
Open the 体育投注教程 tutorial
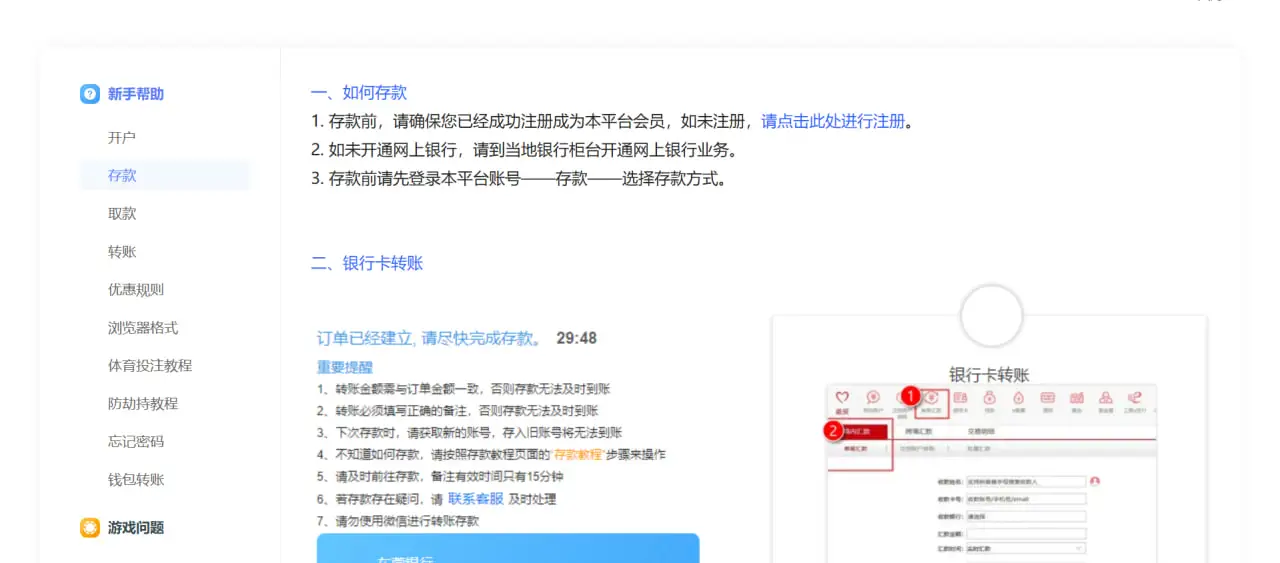150,365
